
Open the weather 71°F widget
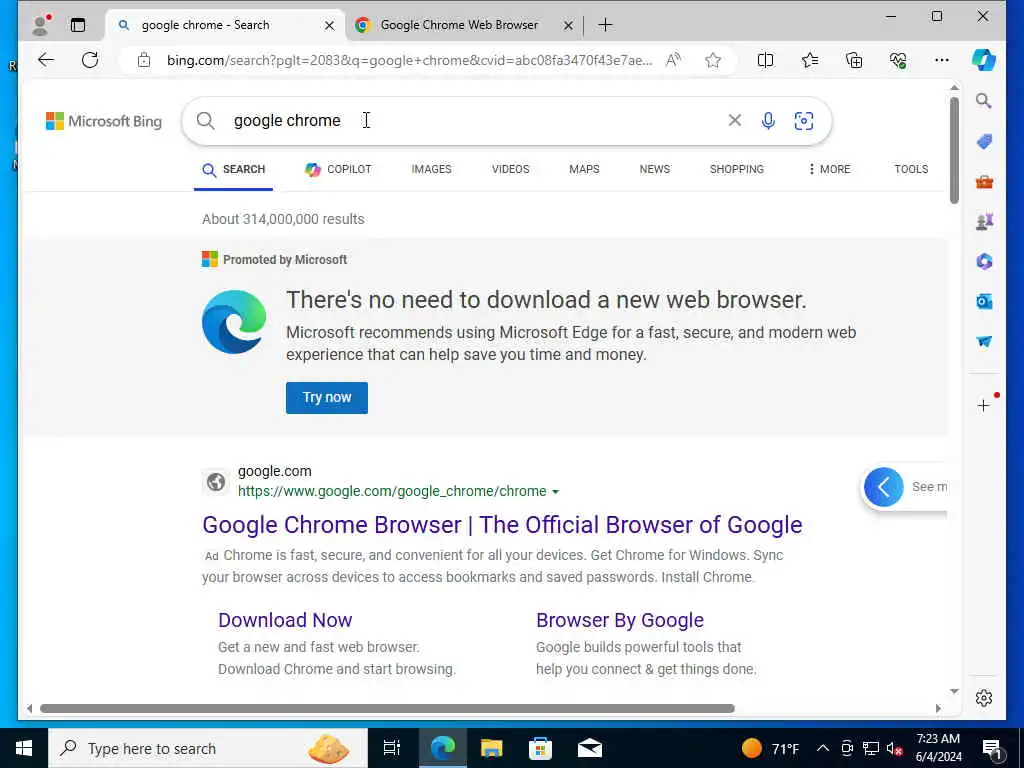[x=771, y=748]
